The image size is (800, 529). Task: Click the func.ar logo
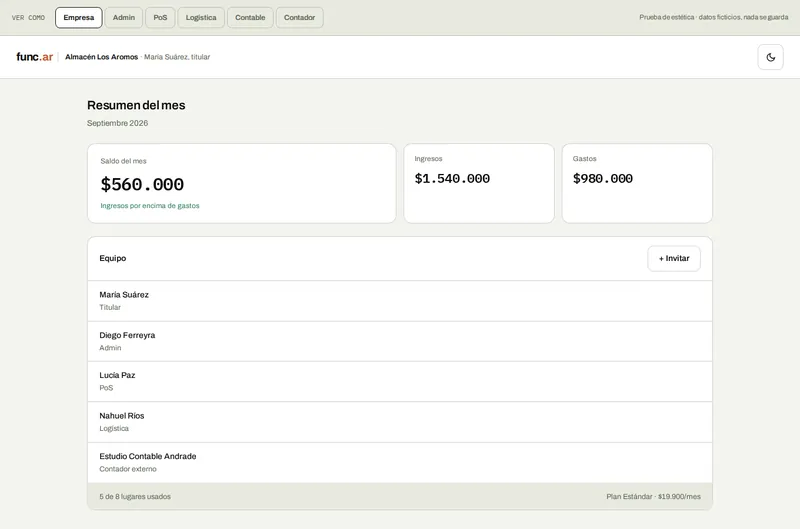(x=35, y=57)
